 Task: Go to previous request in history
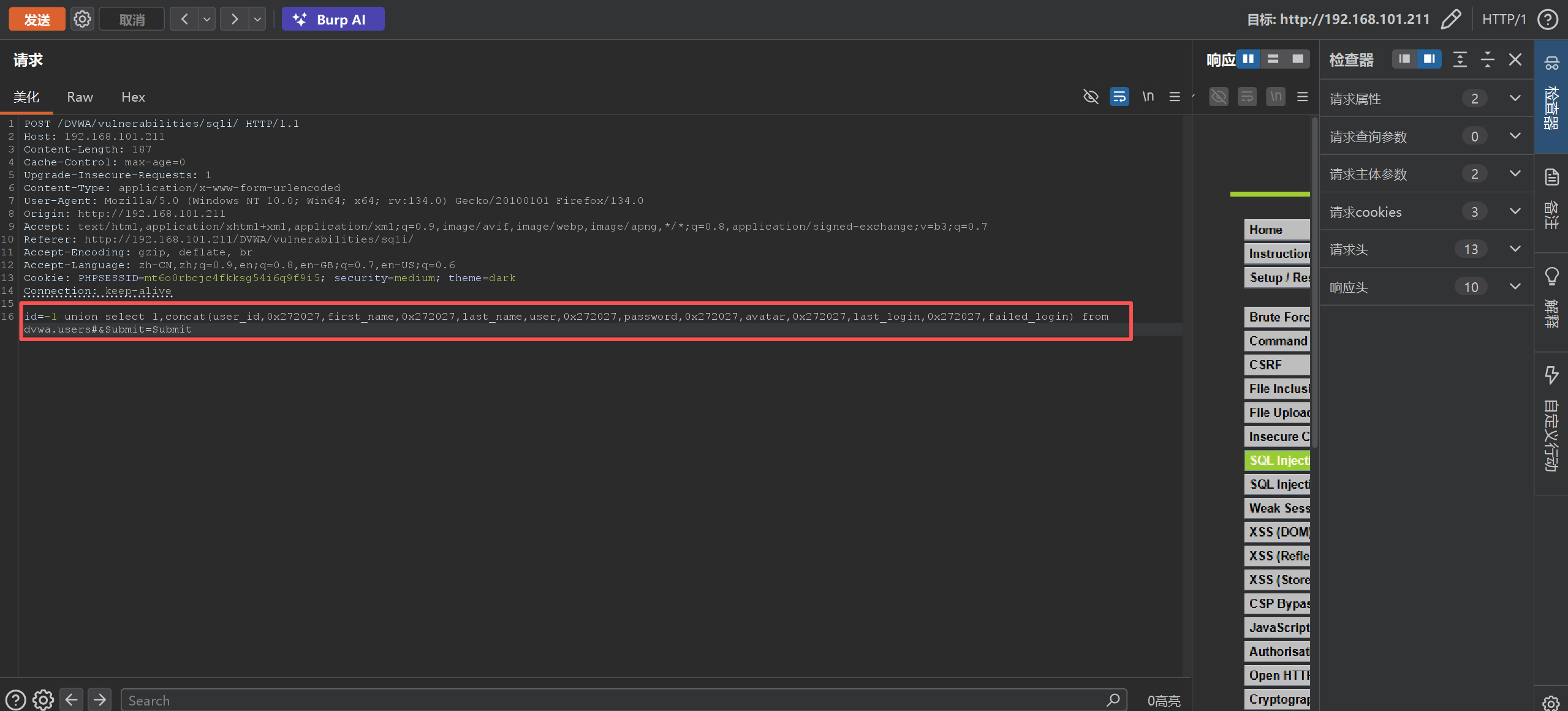184,19
